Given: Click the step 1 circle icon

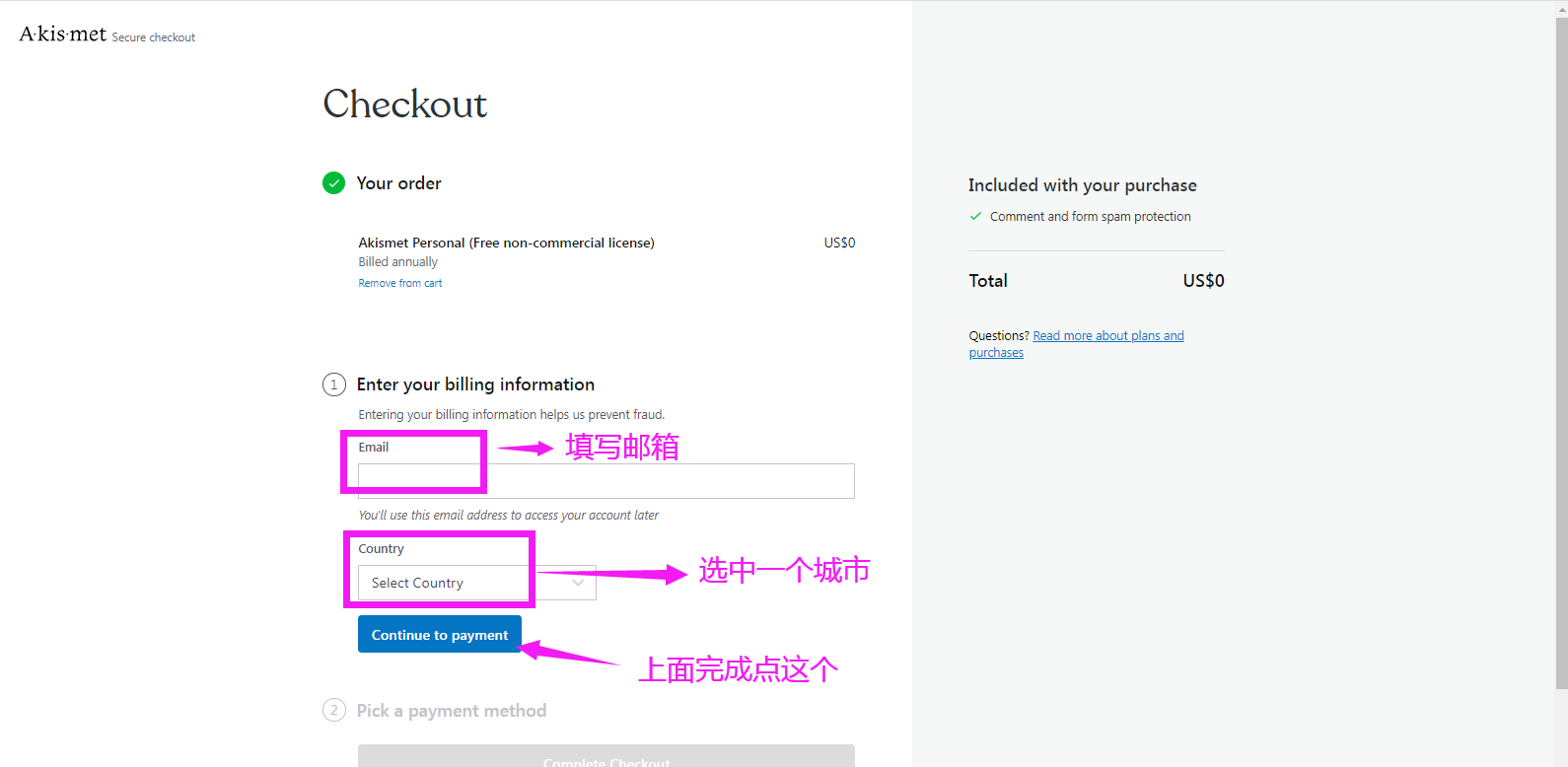Looking at the screenshot, I should click(x=333, y=384).
